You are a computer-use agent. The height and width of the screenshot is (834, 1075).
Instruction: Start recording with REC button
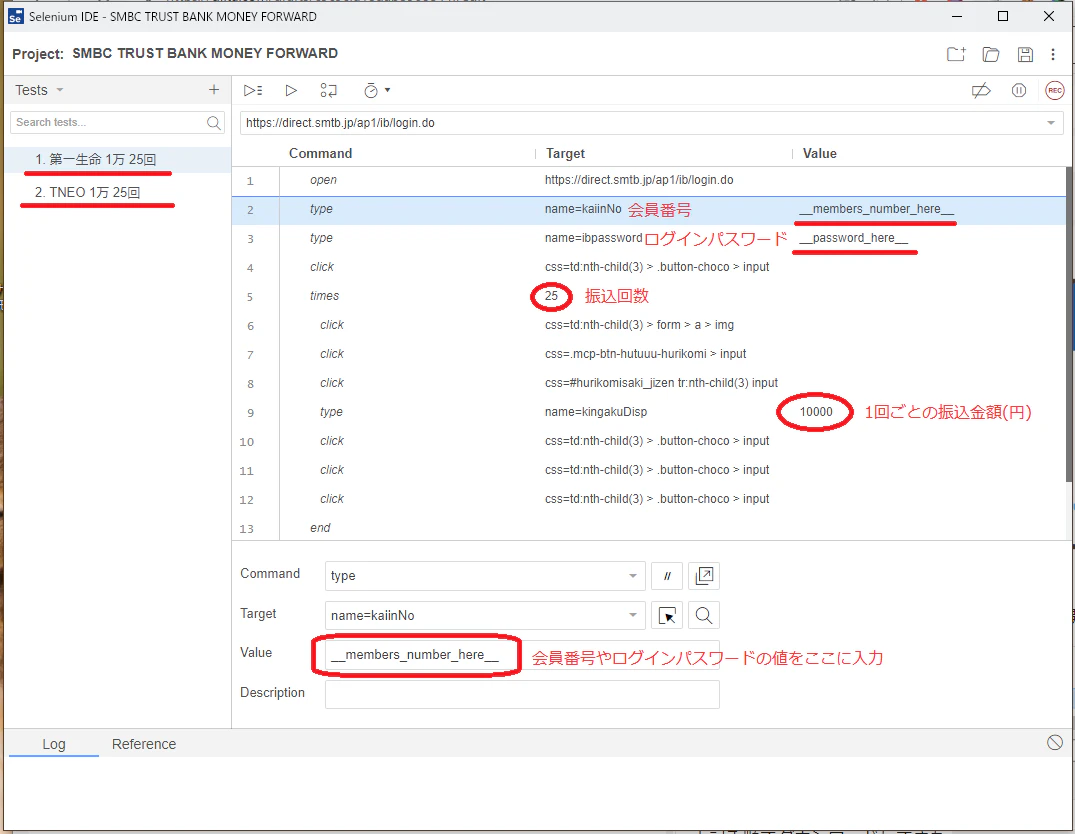1054,91
